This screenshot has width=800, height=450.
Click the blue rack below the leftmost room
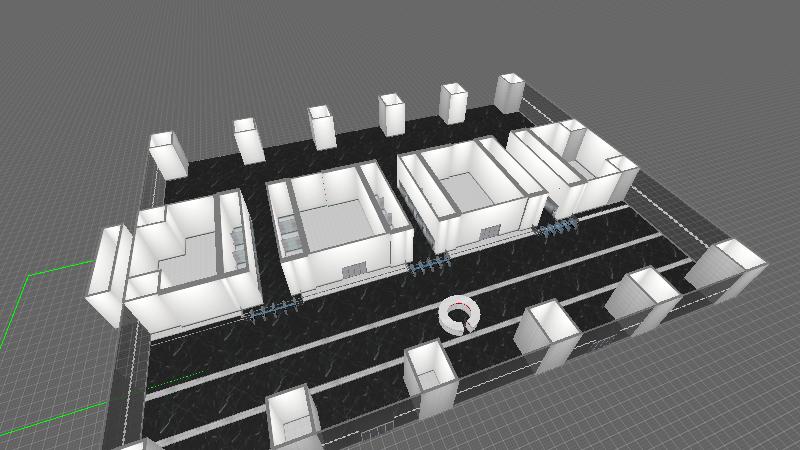click(x=273, y=310)
